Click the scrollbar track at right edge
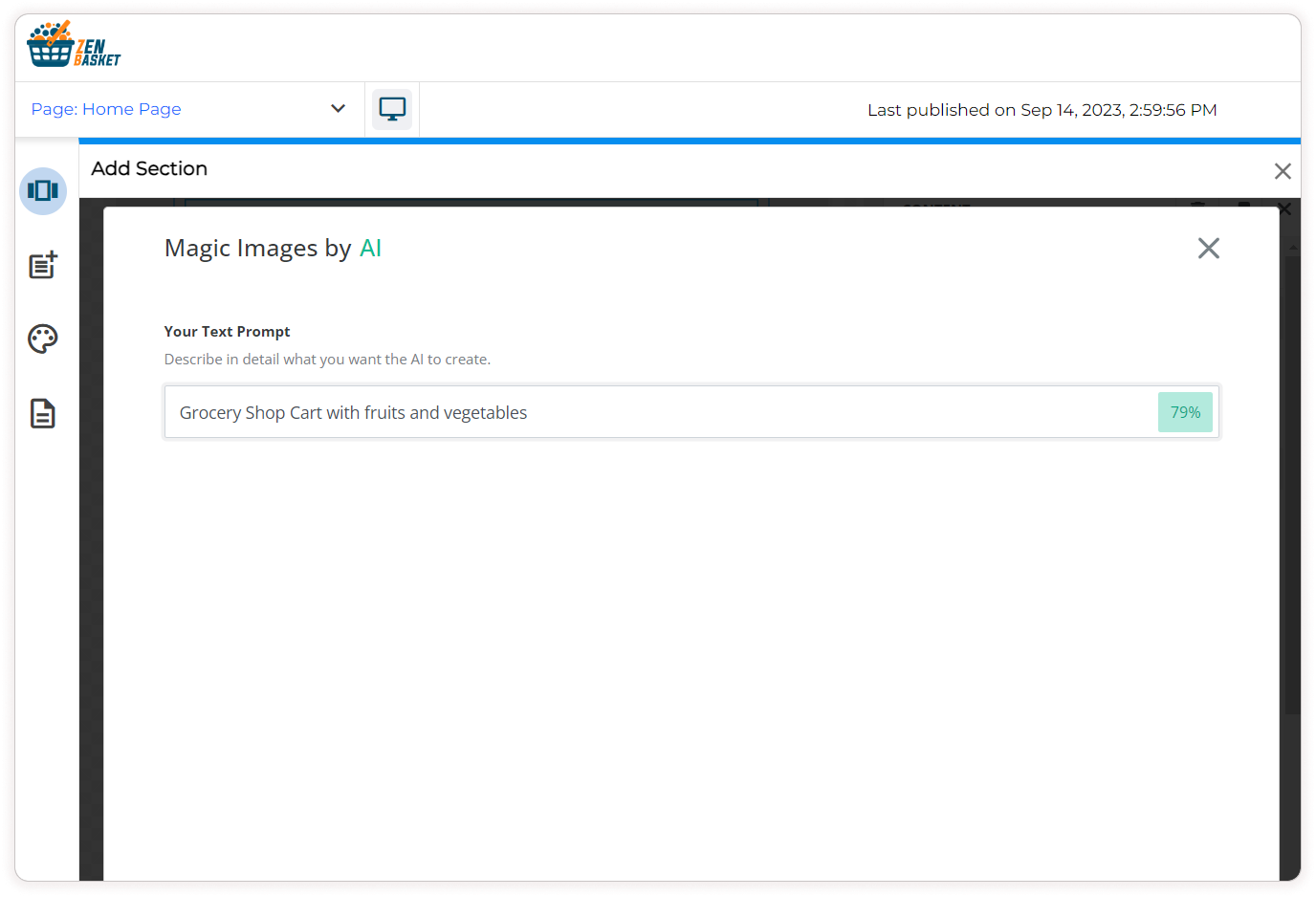Image resolution: width=1316 pixels, height=897 pixels. [x=1293, y=478]
